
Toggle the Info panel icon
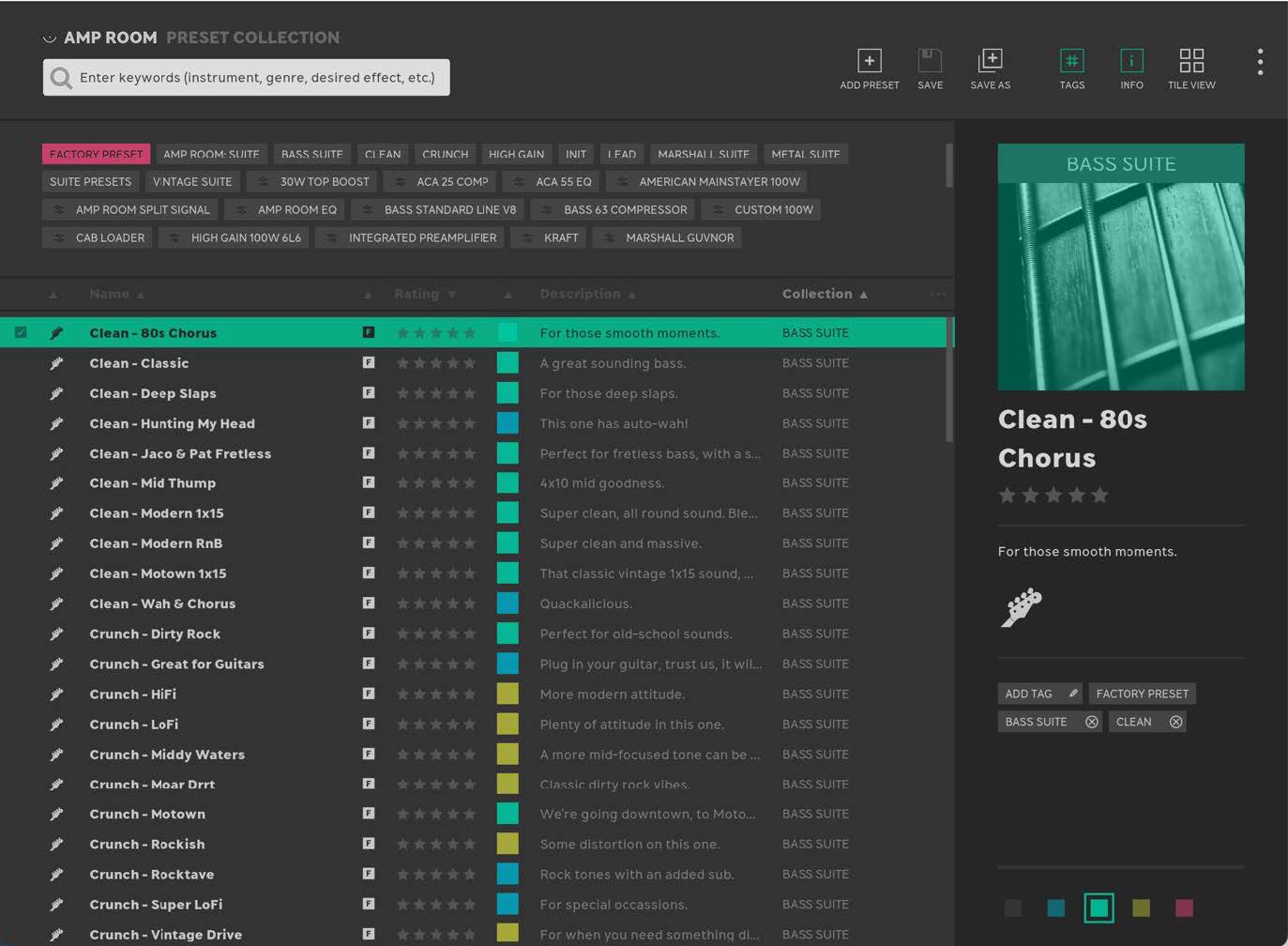point(1131,62)
